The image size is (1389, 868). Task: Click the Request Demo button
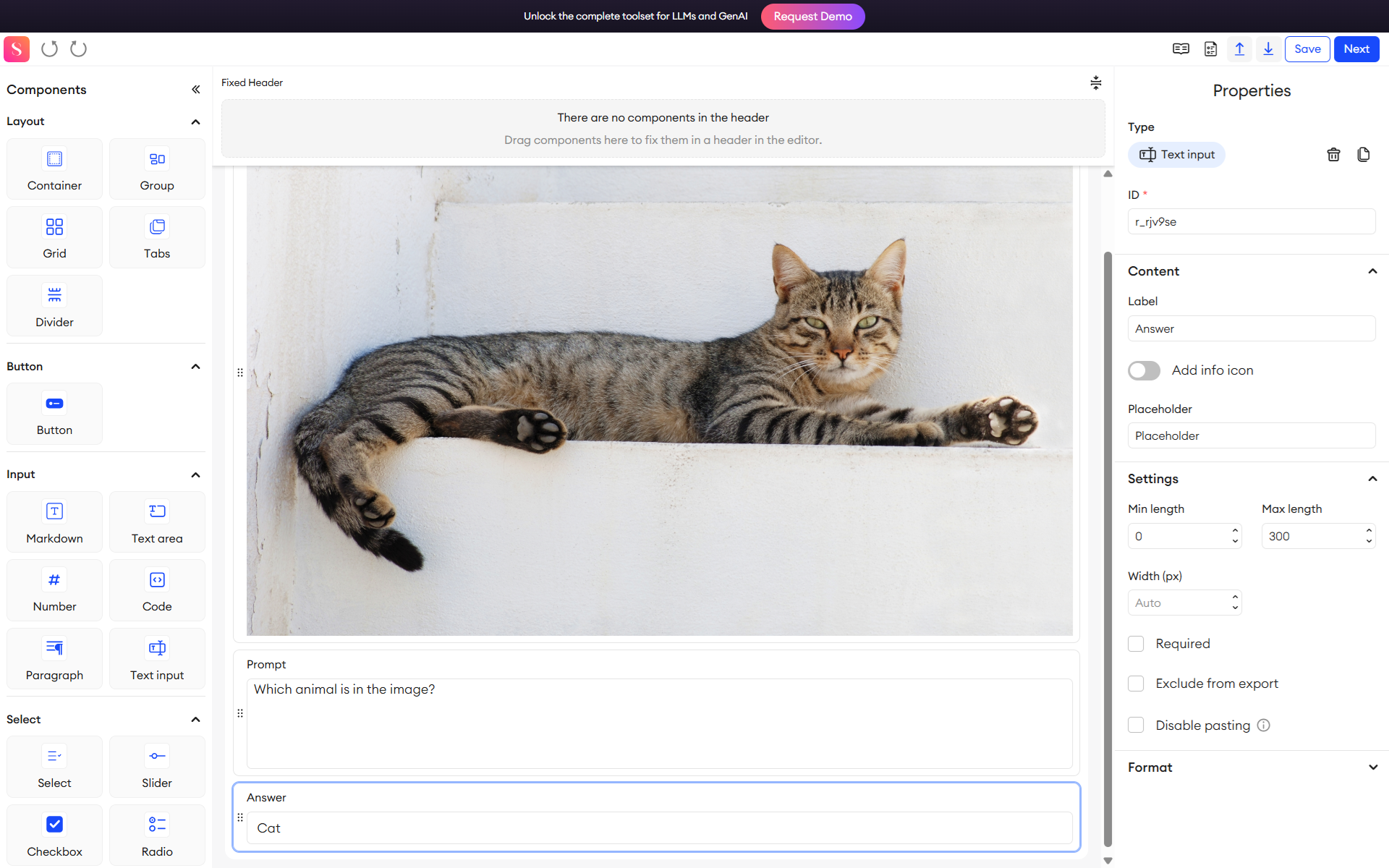(x=812, y=16)
